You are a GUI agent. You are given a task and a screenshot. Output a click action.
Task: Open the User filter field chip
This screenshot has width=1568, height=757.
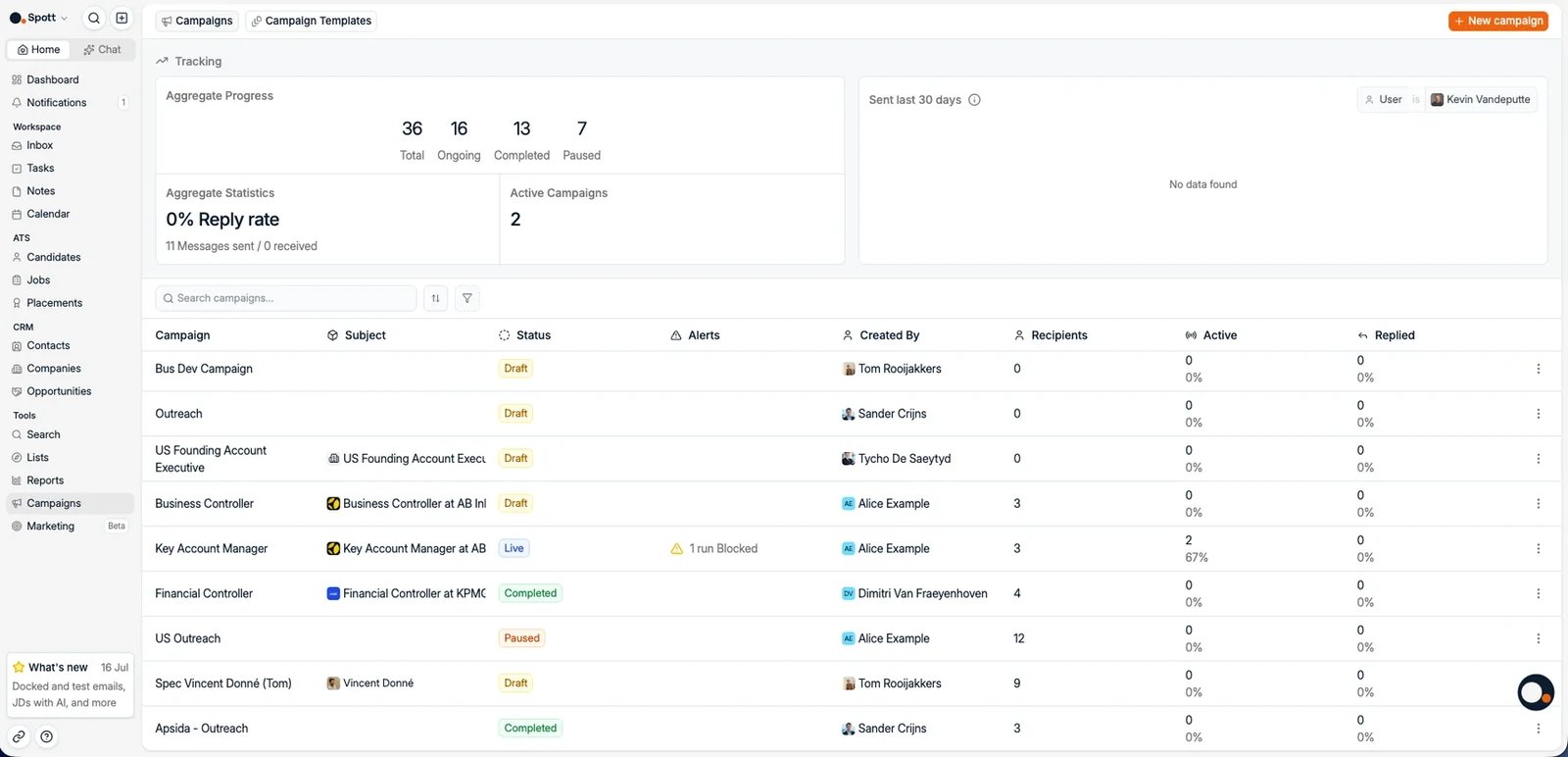point(1383,99)
